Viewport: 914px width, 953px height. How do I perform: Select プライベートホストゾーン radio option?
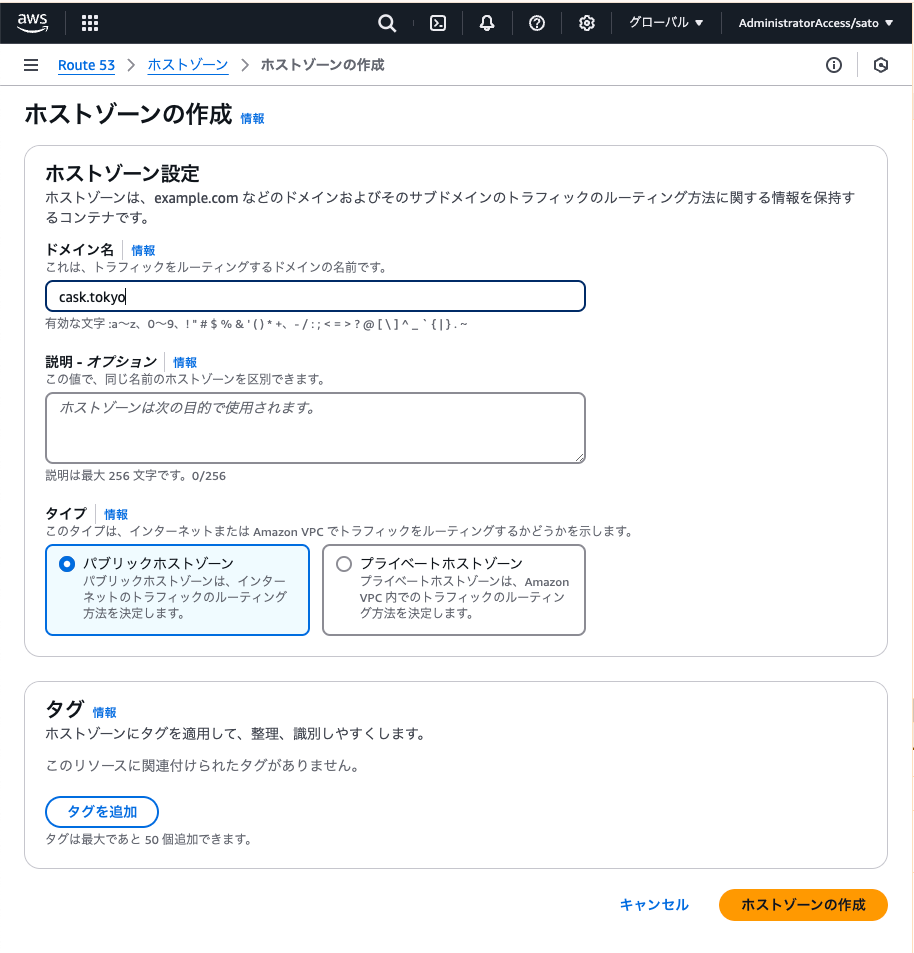[344, 564]
